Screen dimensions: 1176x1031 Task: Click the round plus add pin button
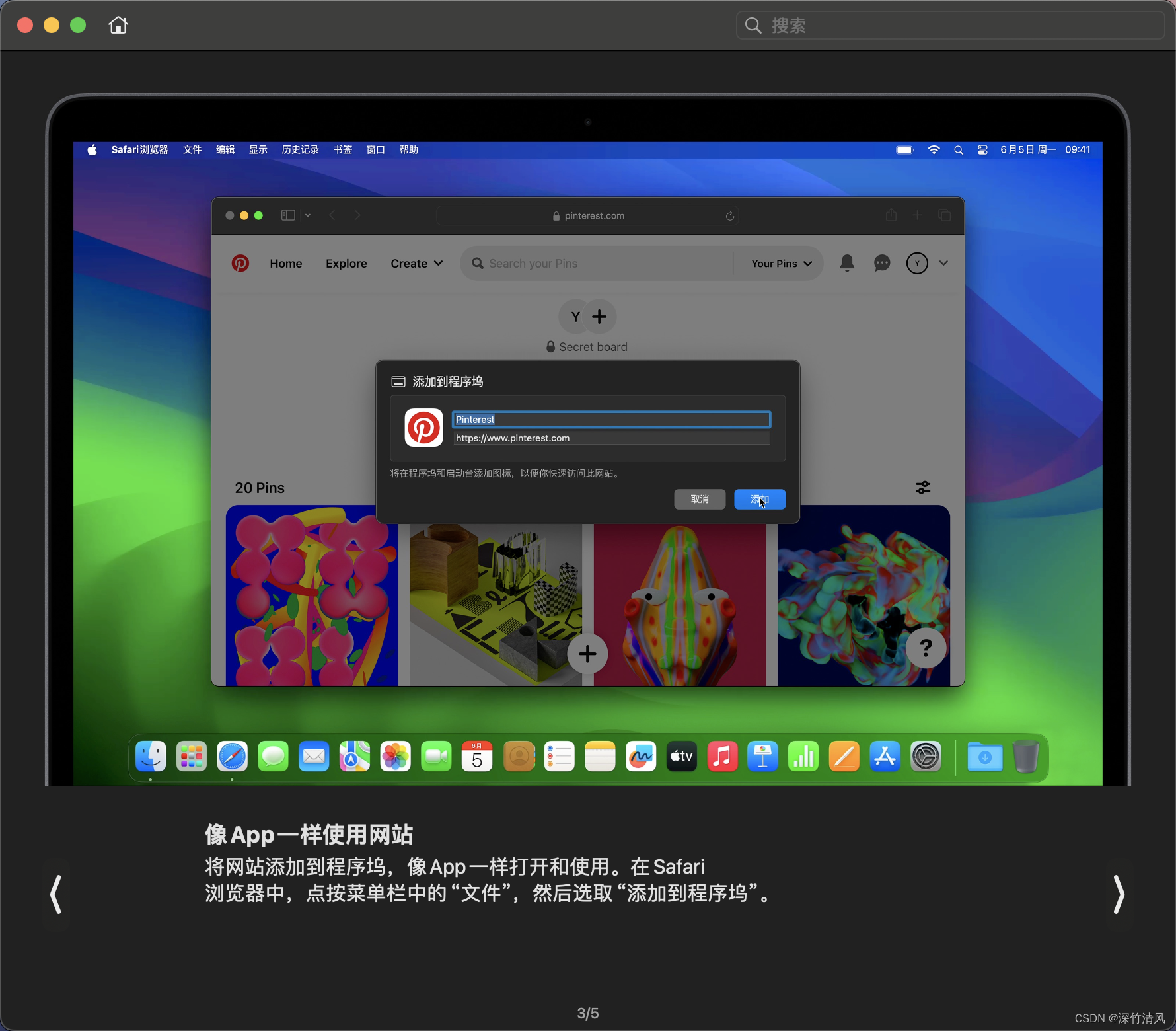pyautogui.click(x=587, y=654)
